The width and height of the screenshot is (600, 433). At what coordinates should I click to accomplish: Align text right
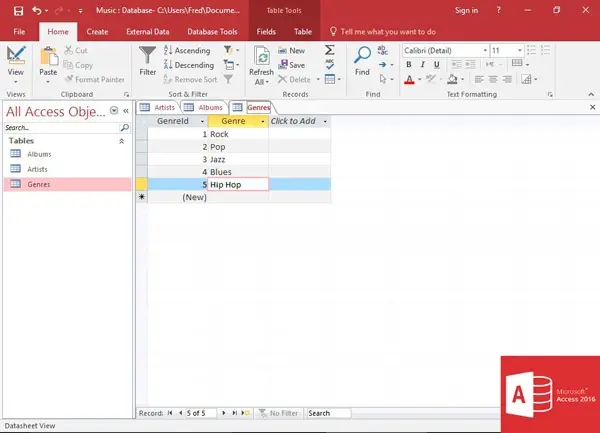(x=507, y=79)
